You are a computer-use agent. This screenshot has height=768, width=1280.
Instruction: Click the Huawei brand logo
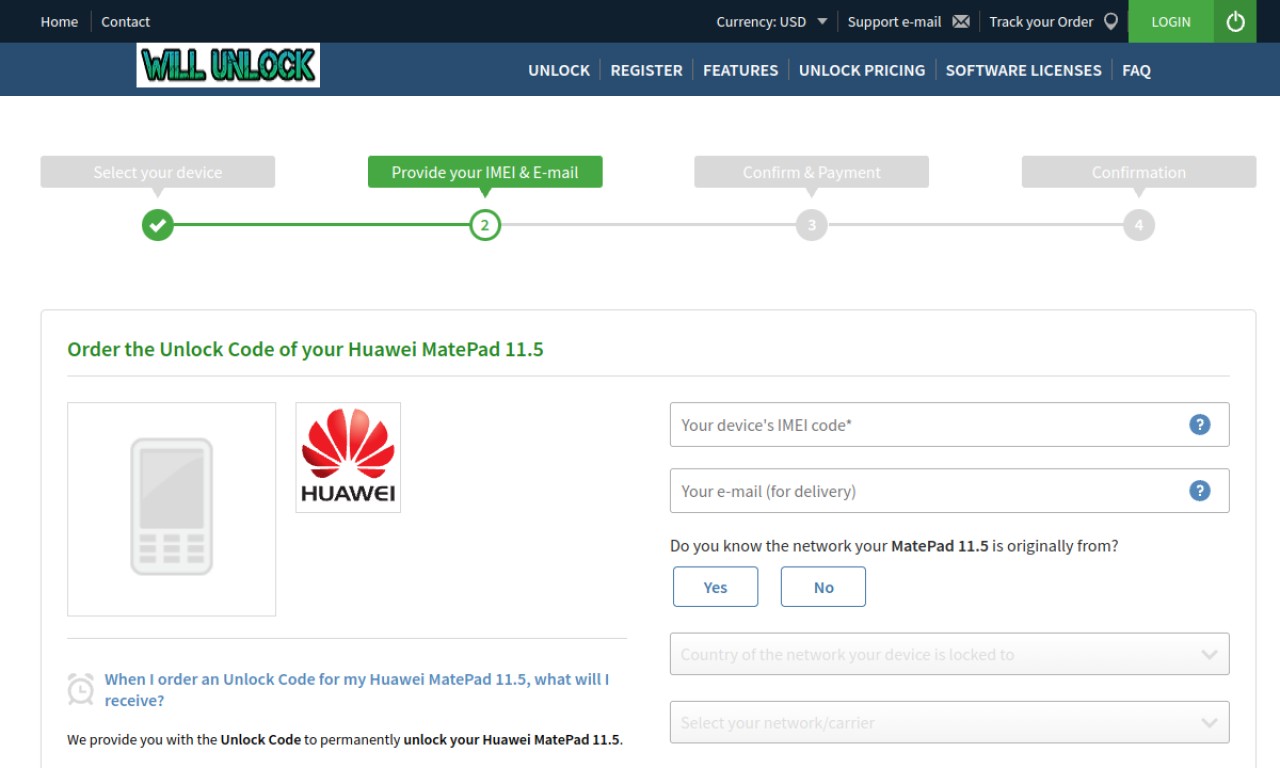(348, 458)
